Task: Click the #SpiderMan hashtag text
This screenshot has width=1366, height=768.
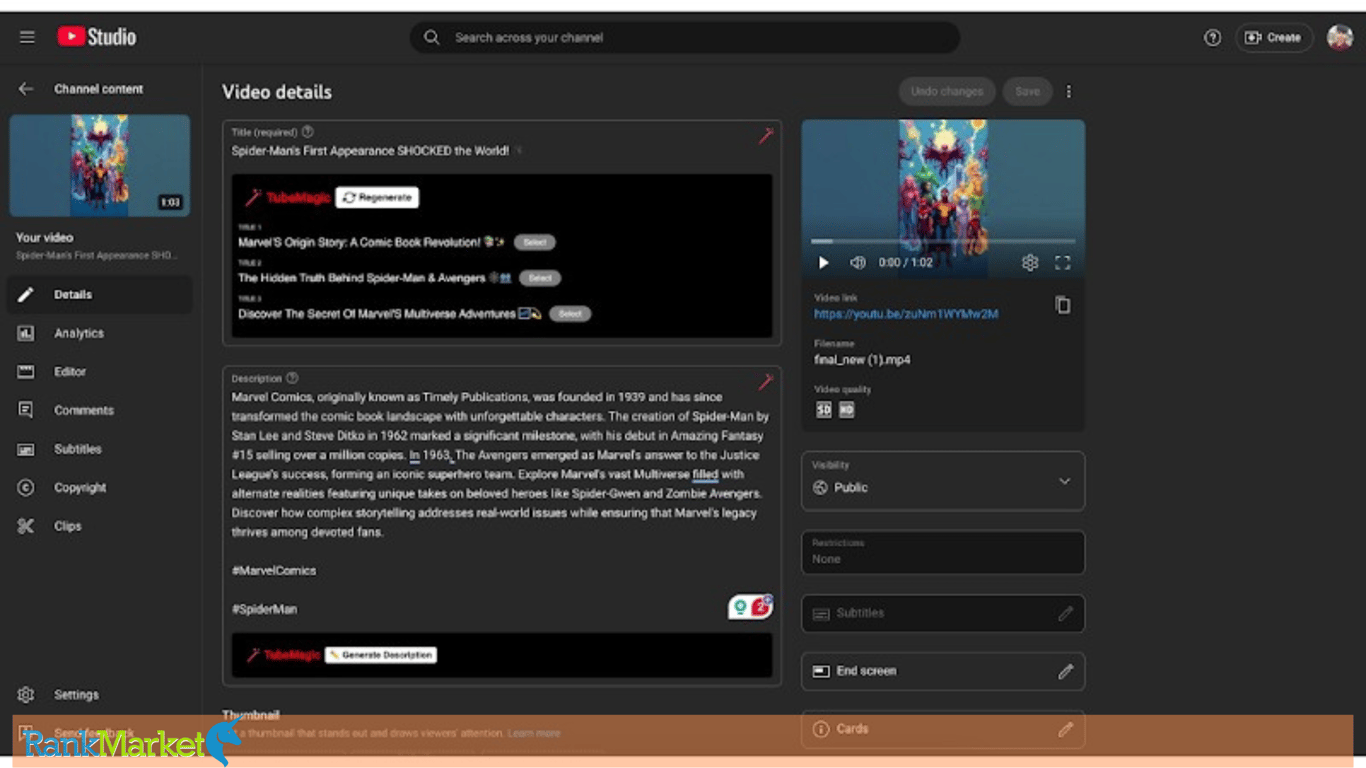Action: [264, 609]
